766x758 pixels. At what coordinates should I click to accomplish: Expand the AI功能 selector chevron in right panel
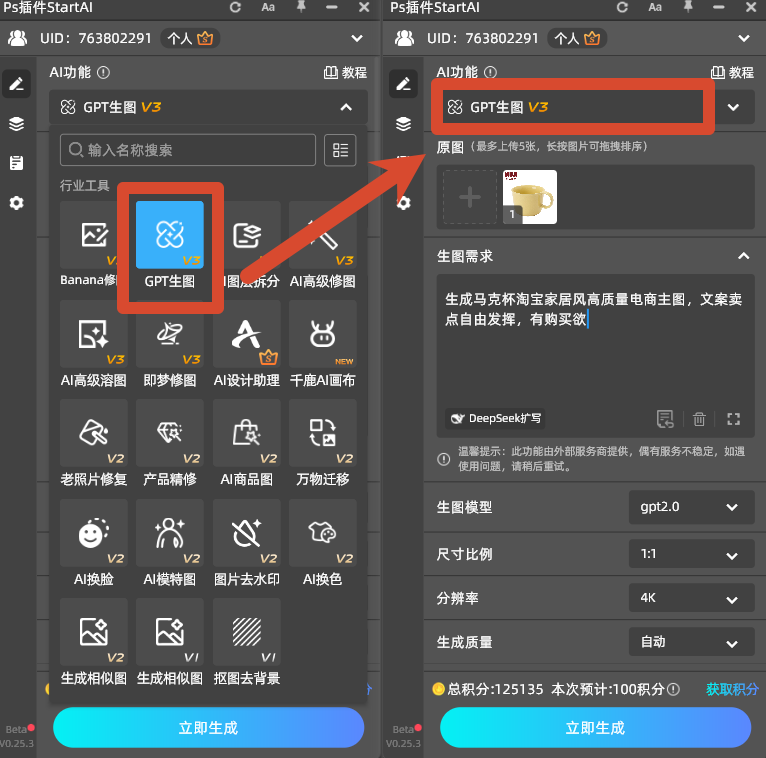733,107
